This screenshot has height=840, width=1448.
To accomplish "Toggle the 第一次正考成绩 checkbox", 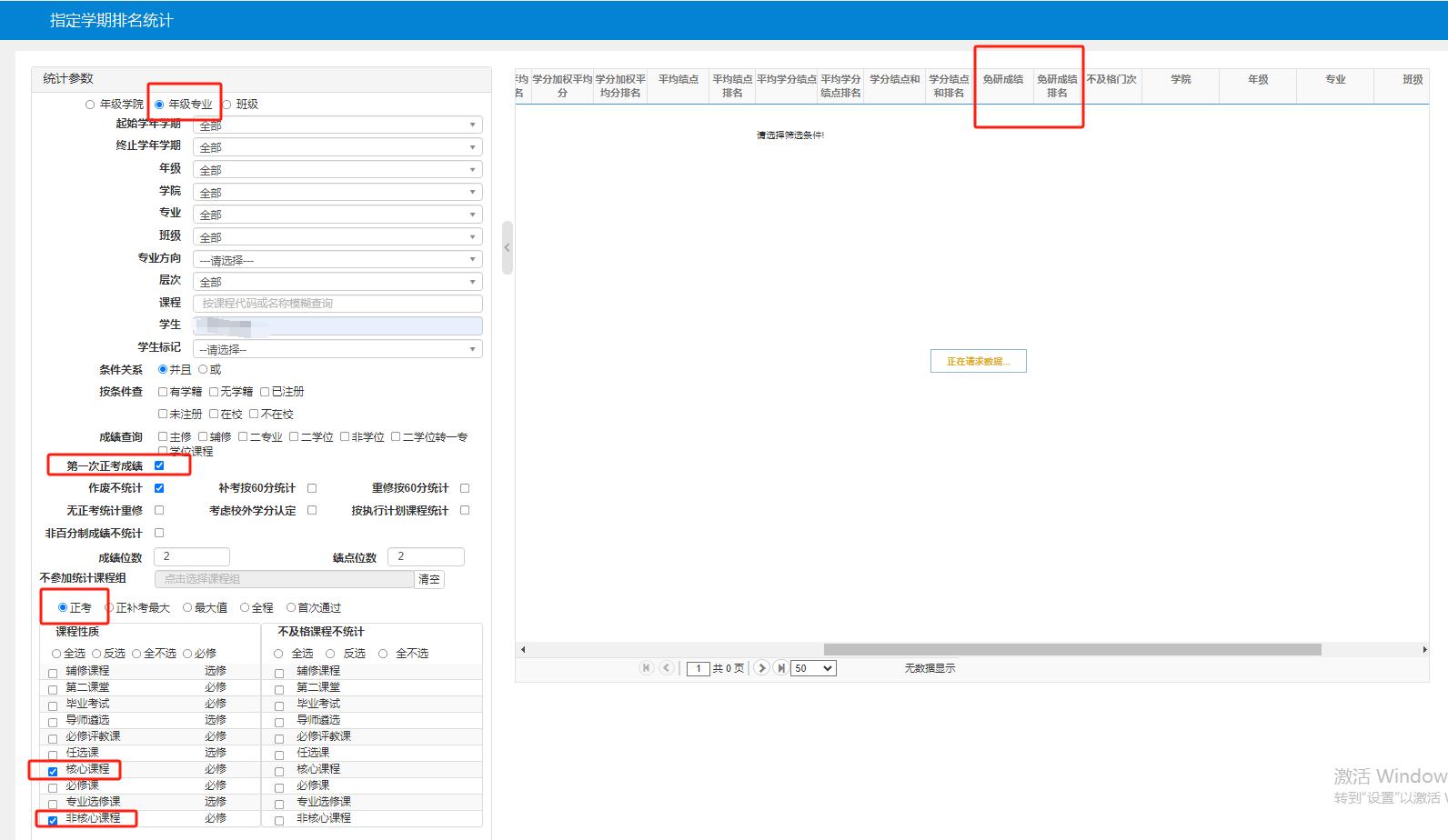I will click(159, 465).
